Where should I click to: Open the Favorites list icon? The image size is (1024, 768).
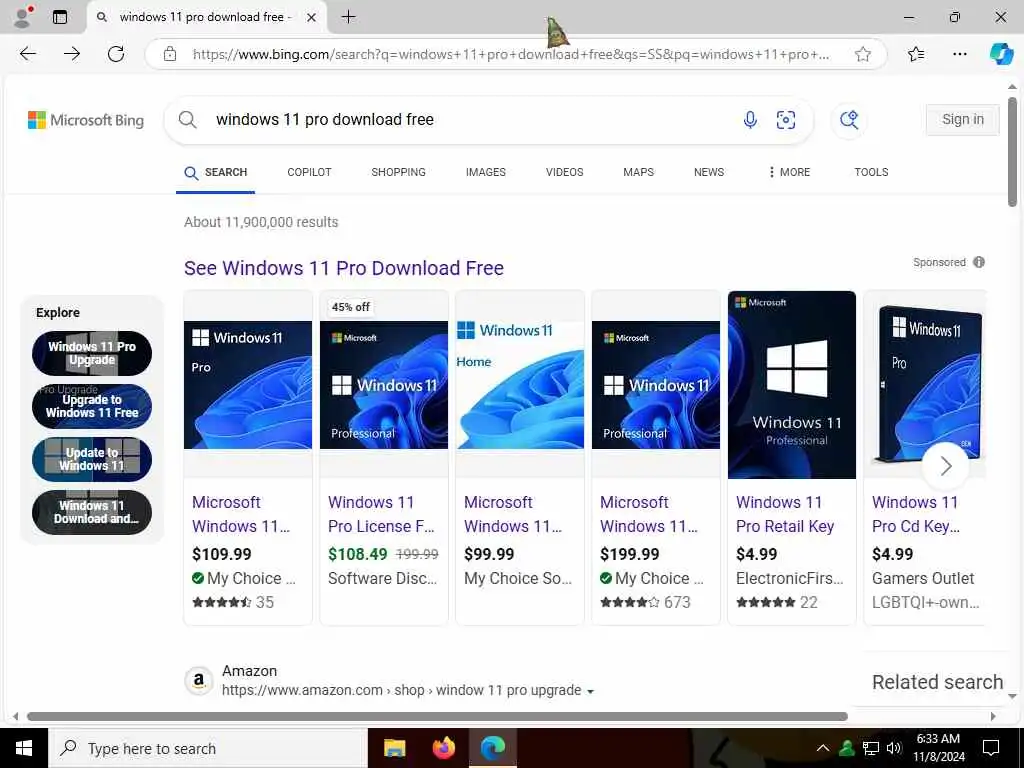pos(916,54)
